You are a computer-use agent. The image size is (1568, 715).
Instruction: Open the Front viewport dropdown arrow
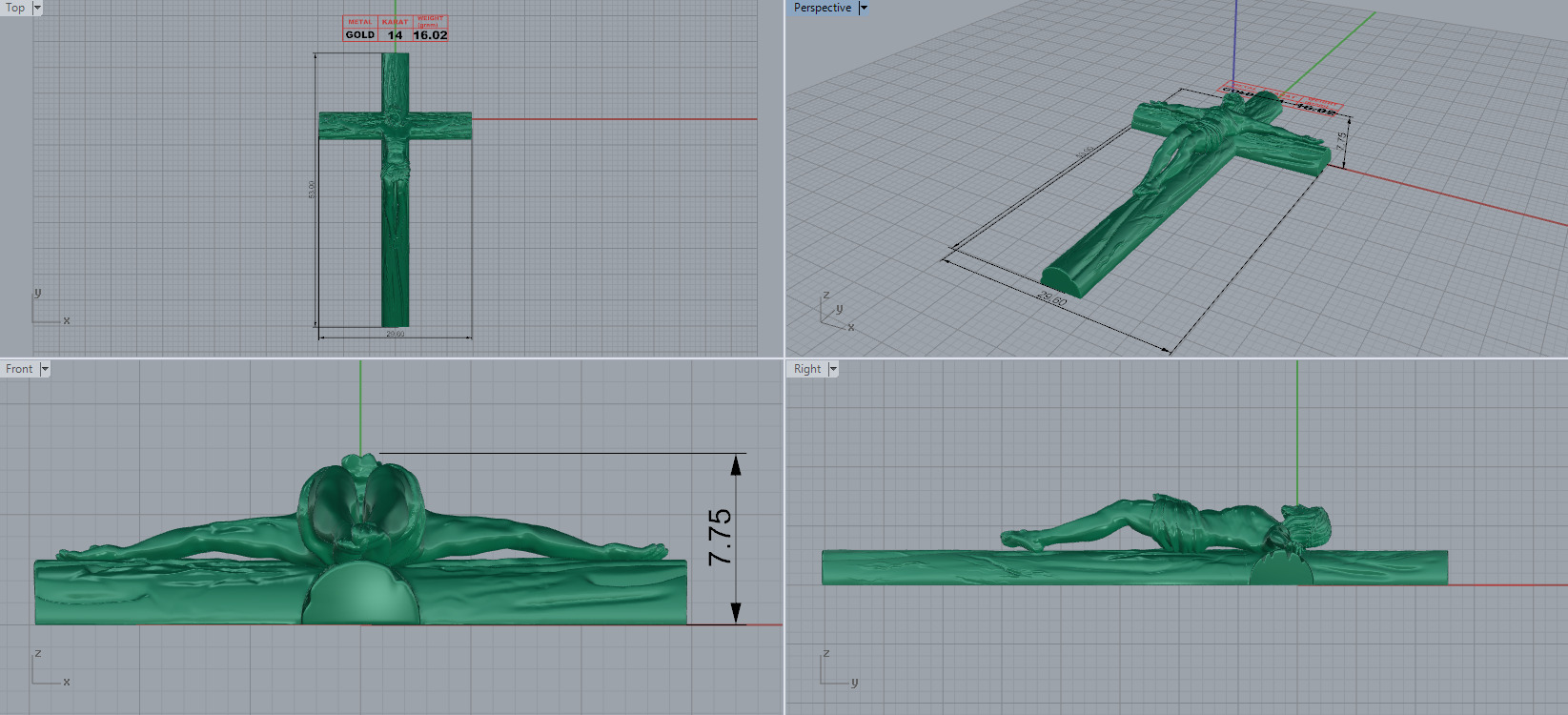(45, 369)
